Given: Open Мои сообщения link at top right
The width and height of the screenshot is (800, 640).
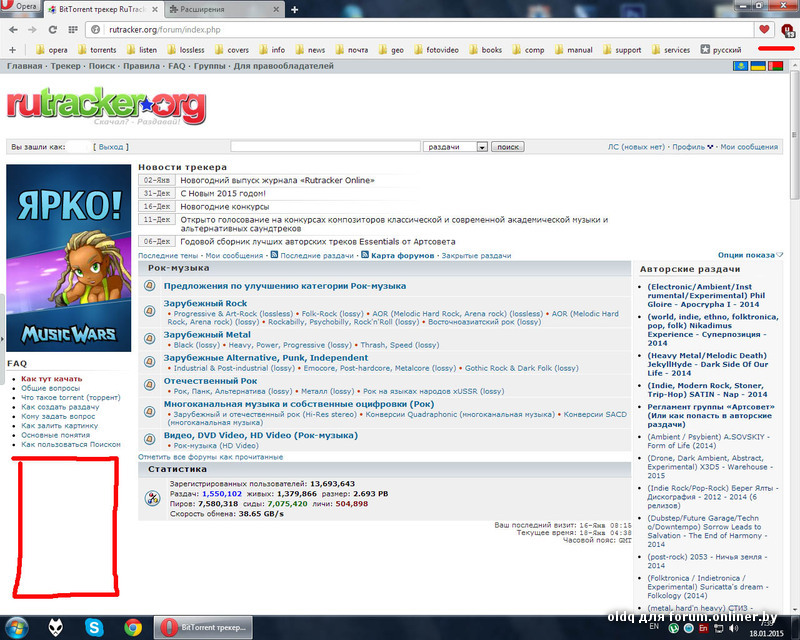Looking at the screenshot, I should [x=749, y=147].
